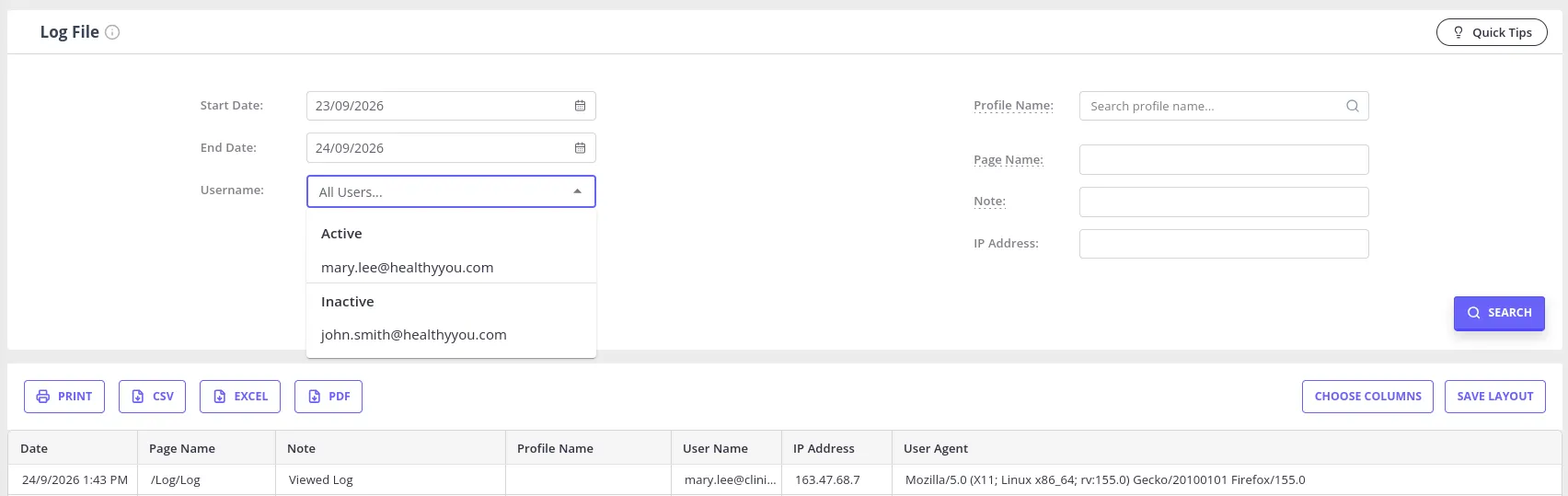The width and height of the screenshot is (1568, 496).
Task: Click the /Log/Log page name cell
Action: pyautogui.click(x=206, y=479)
